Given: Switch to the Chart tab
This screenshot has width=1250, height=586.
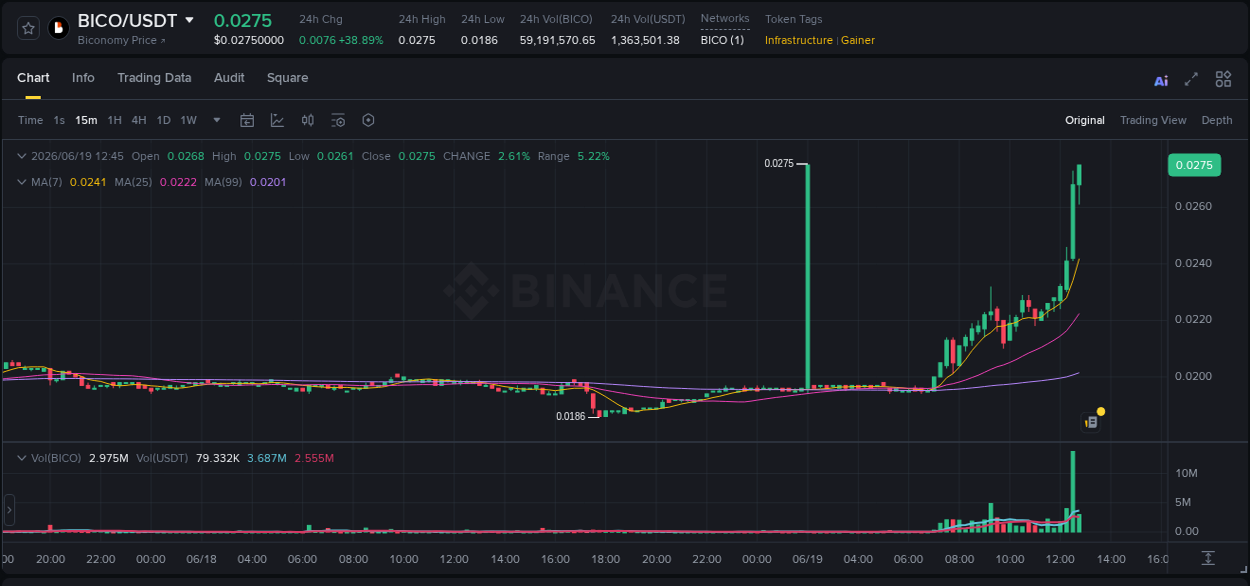Looking at the screenshot, I should (x=33, y=78).
